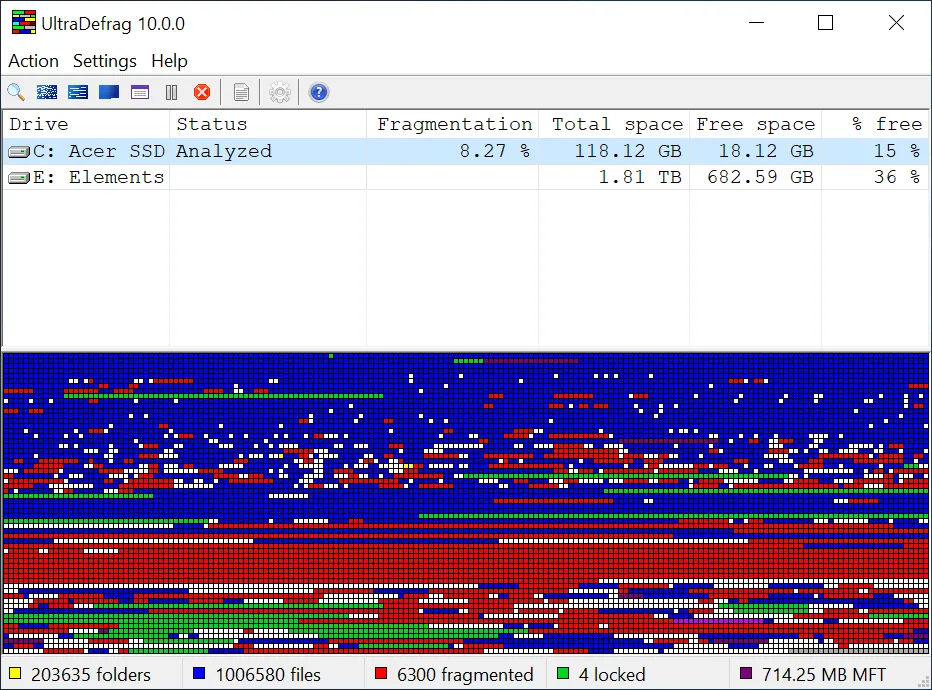This screenshot has width=932, height=690.
Task: Click the Optimize MFT icon
Action: [x=140, y=92]
